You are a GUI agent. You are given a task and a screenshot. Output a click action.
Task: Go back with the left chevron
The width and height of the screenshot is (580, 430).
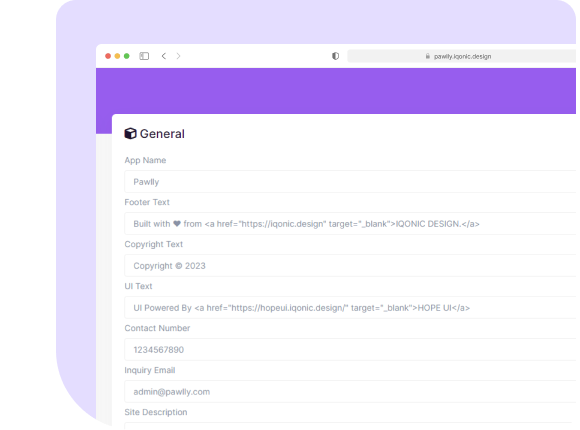point(163,56)
